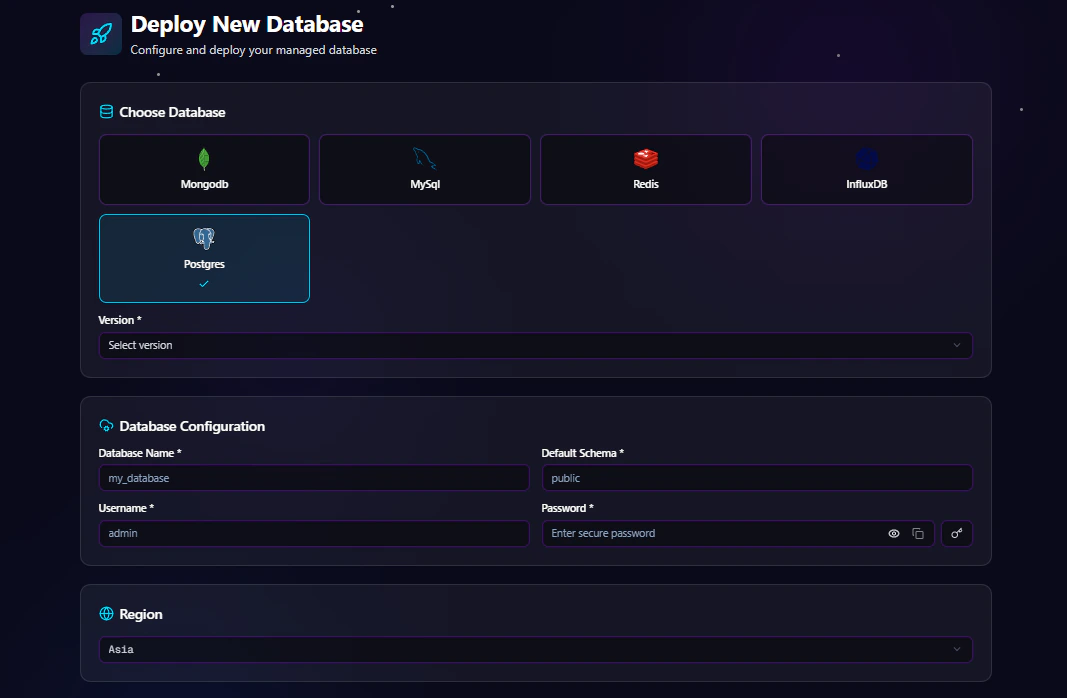Select the MySql database card
The image size is (1067, 698).
click(x=425, y=169)
